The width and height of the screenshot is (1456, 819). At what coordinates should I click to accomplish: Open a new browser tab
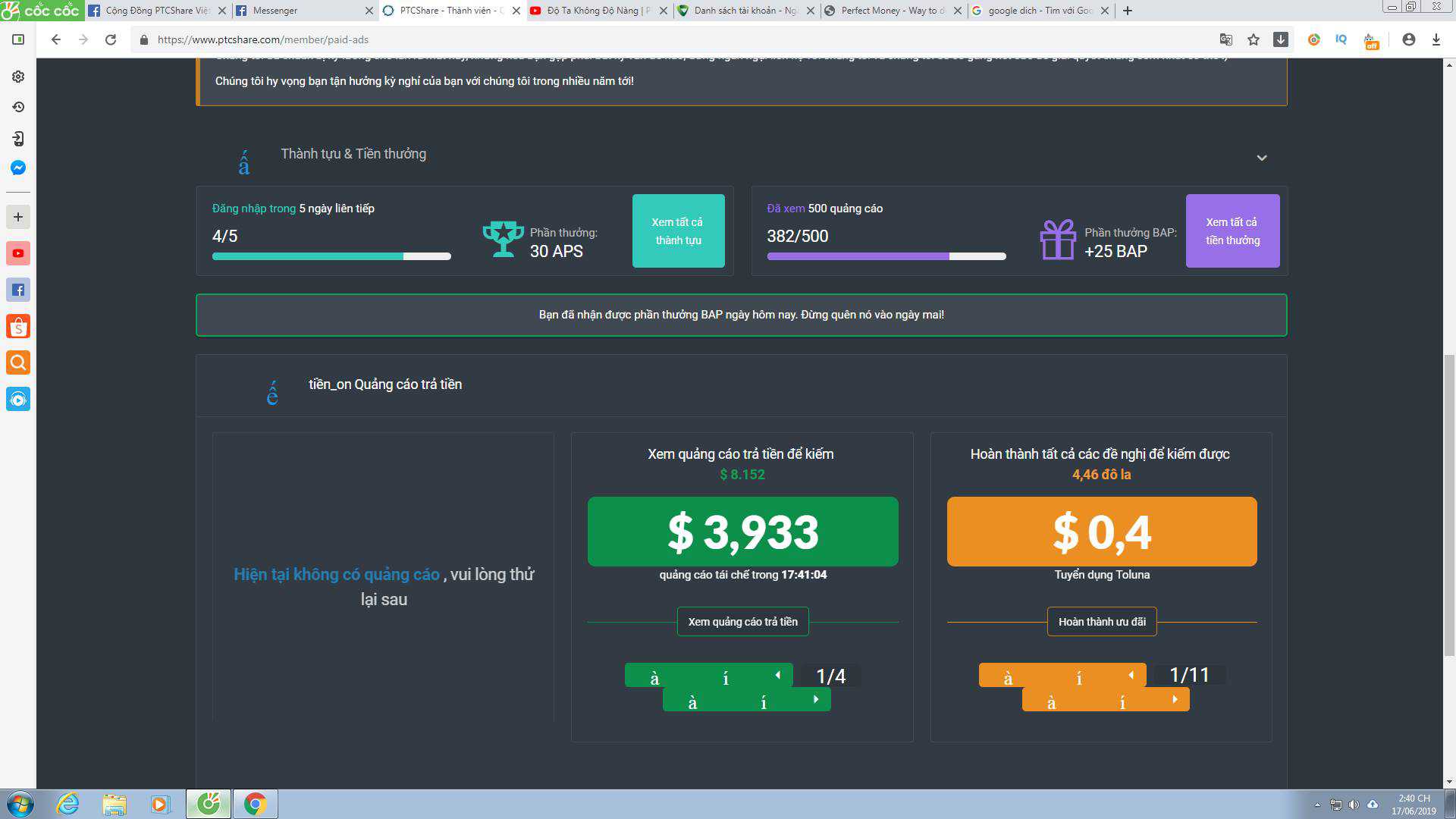click(x=1128, y=11)
